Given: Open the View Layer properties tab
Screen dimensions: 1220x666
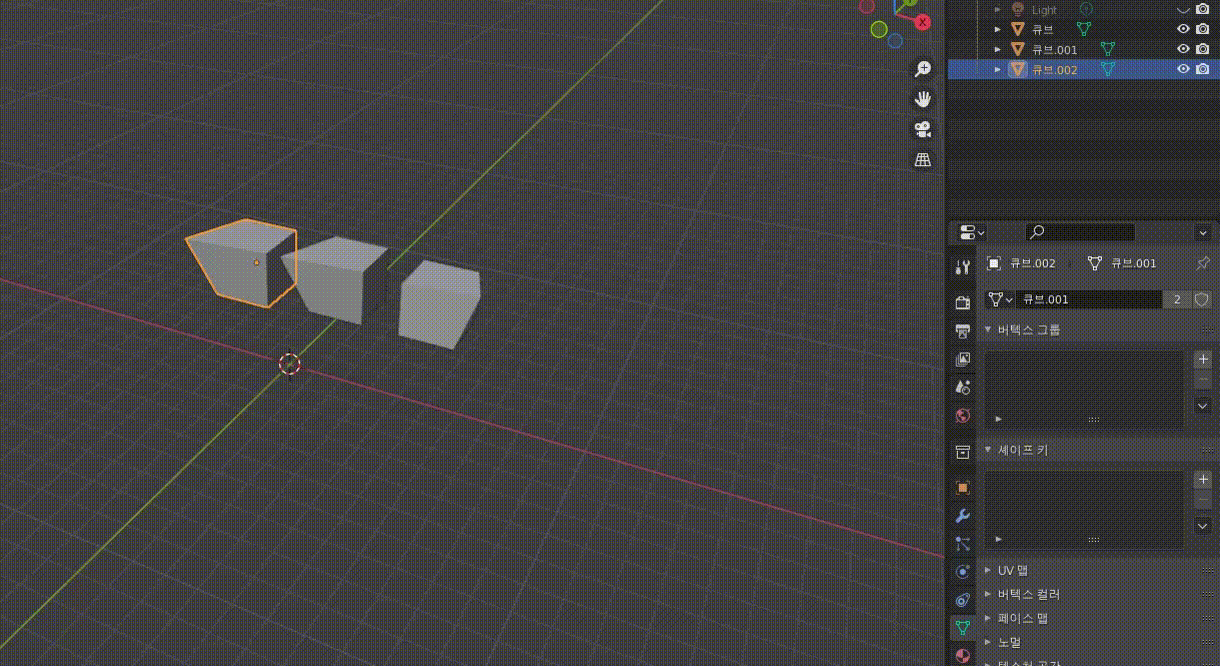Looking at the screenshot, I should 963,359.
